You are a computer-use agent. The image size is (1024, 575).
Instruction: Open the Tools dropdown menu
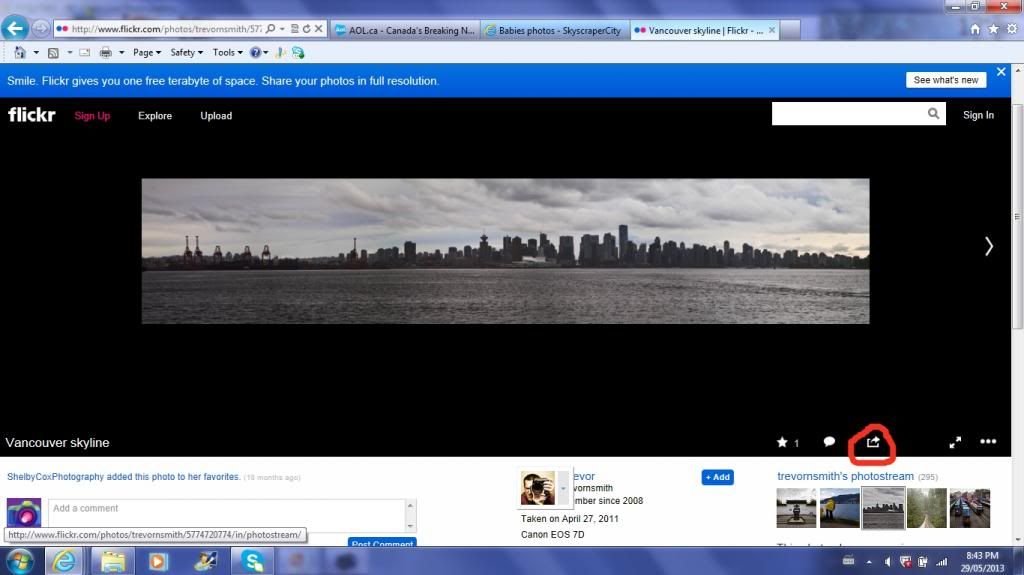[x=227, y=52]
